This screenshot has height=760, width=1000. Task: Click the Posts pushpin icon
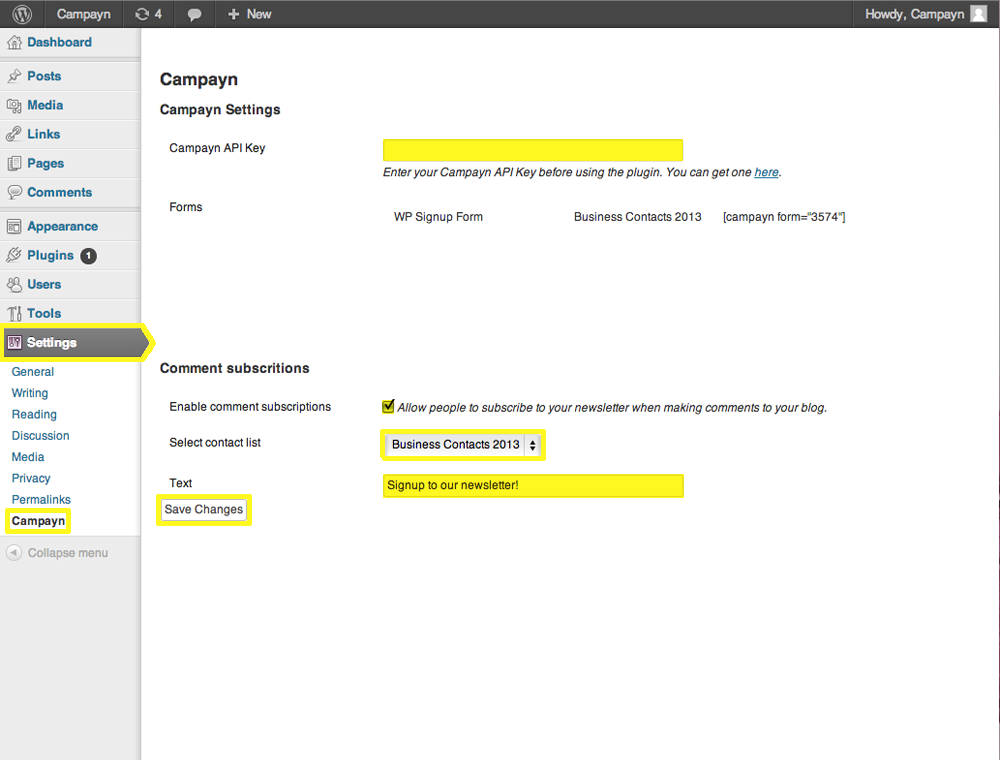(14, 76)
